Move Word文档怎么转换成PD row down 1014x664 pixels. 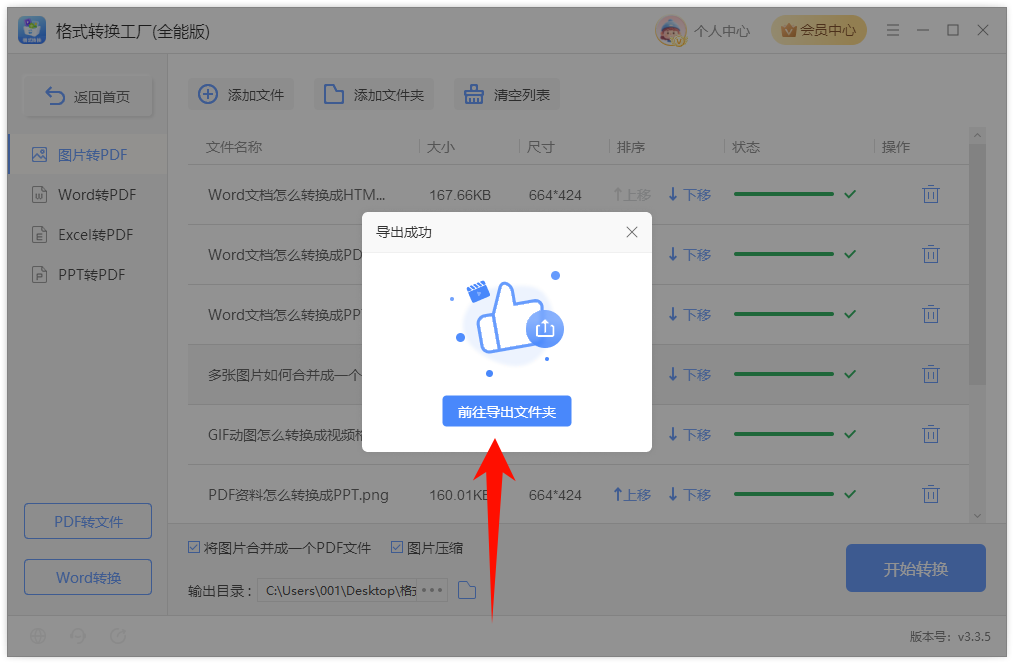(x=689, y=255)
